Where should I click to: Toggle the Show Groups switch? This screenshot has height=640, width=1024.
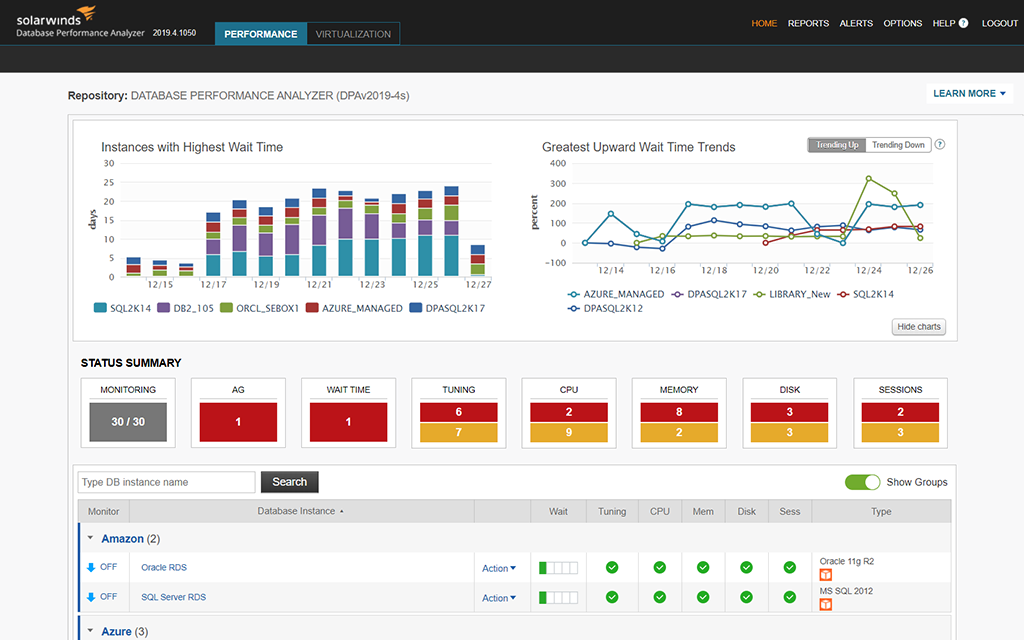[862, 482]
